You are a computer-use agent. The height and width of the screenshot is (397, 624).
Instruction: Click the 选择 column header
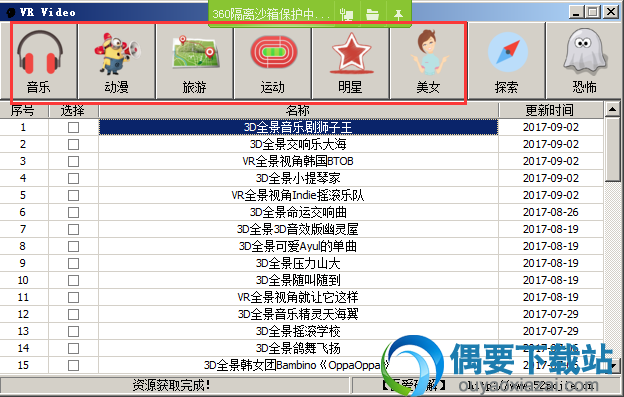(x=73, y=110)
